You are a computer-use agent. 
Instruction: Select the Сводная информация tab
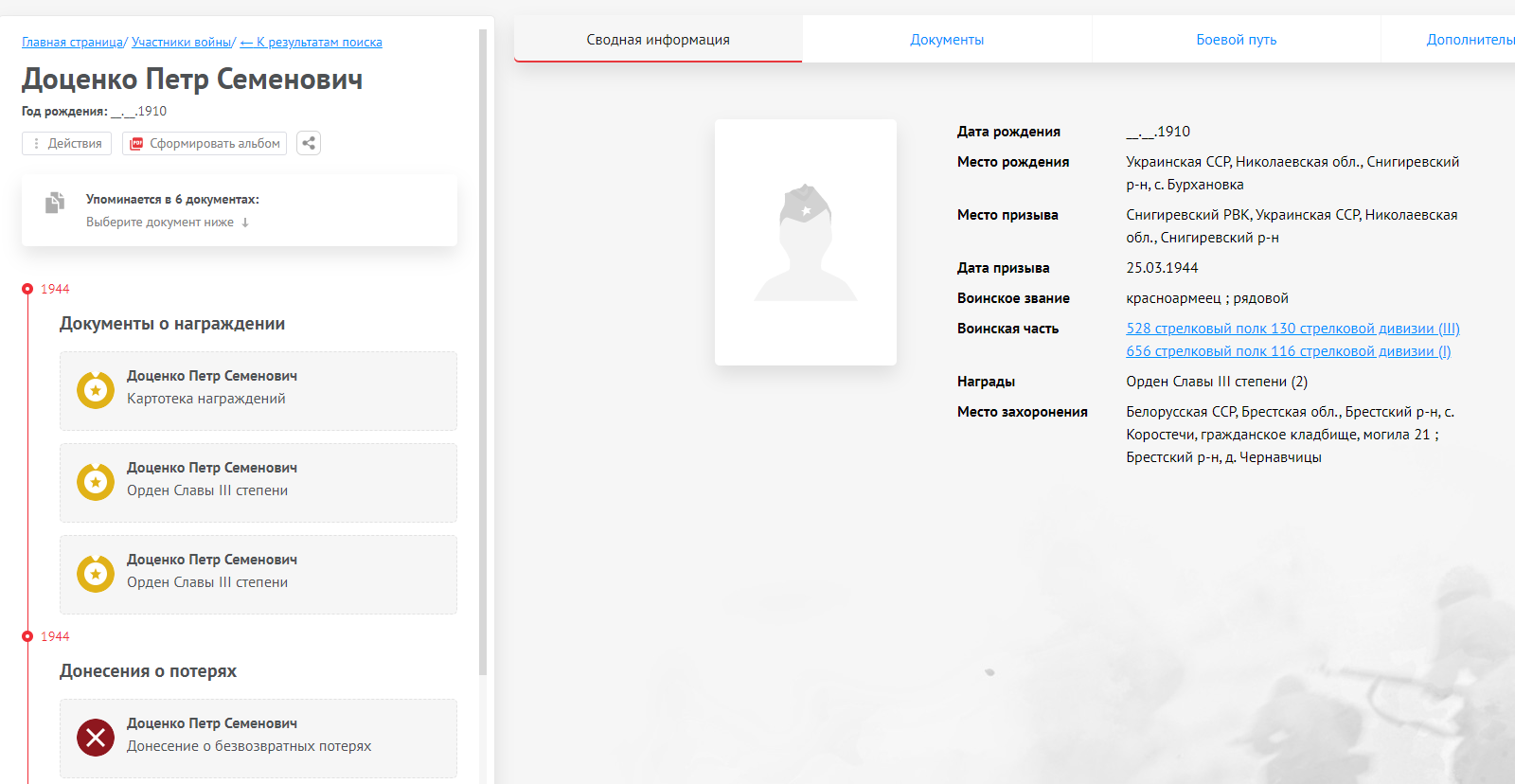pyautogui.click(x=658, y=40)
